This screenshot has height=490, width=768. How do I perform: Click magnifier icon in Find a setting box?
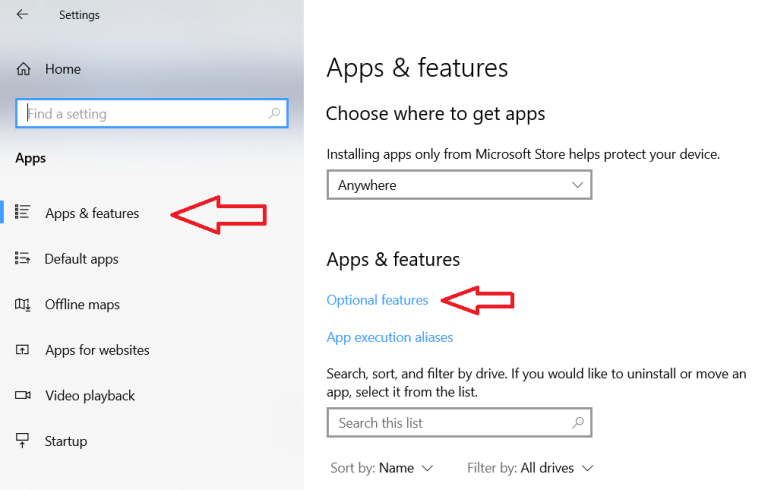click(x=275, y=114)
